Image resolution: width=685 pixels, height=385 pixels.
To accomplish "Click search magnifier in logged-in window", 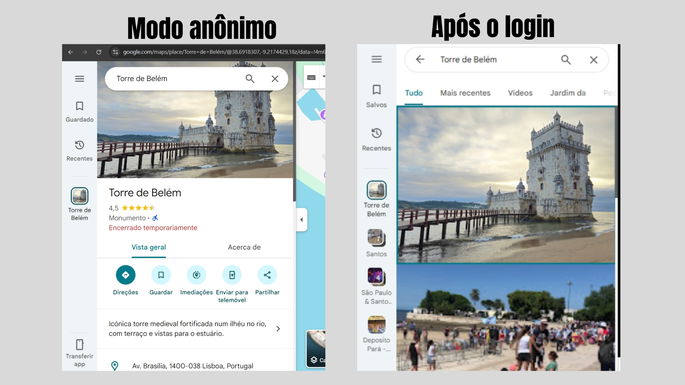I will click(x=566, y=59).
